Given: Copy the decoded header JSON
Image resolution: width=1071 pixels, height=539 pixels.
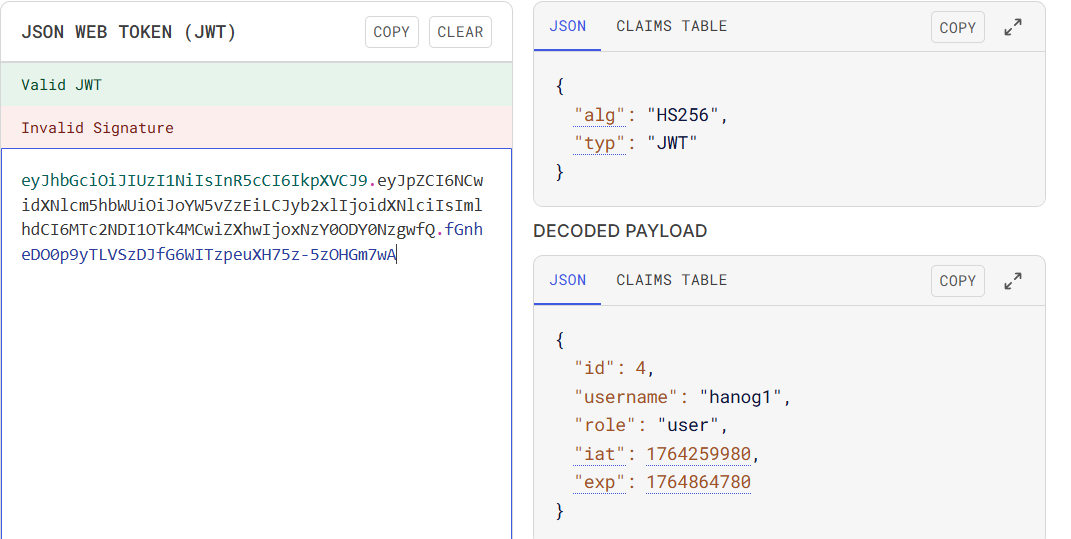Looking at the screenshot, I should coord(957,28).
